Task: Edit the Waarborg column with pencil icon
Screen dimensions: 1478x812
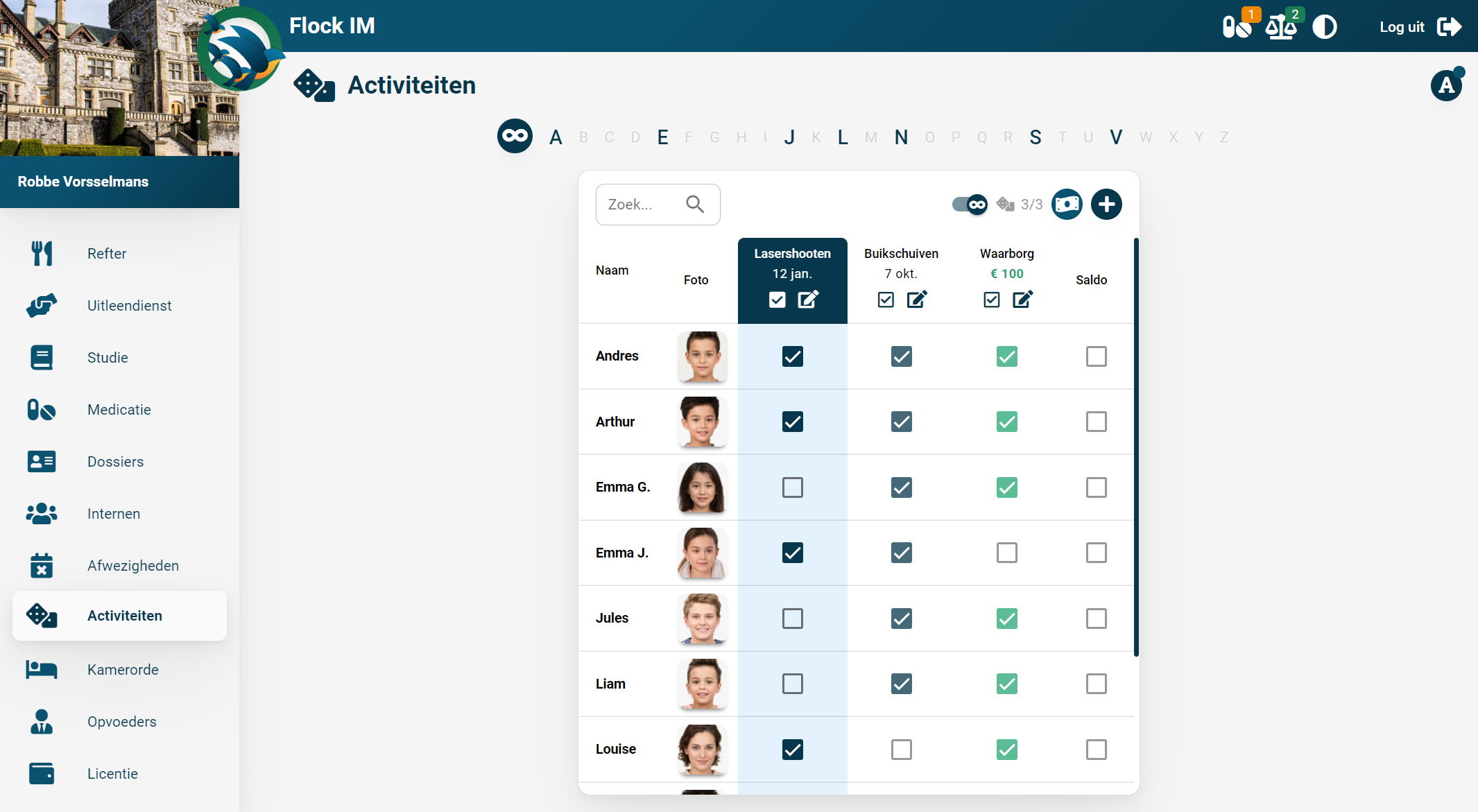Action: click(x=1022, y=300)
